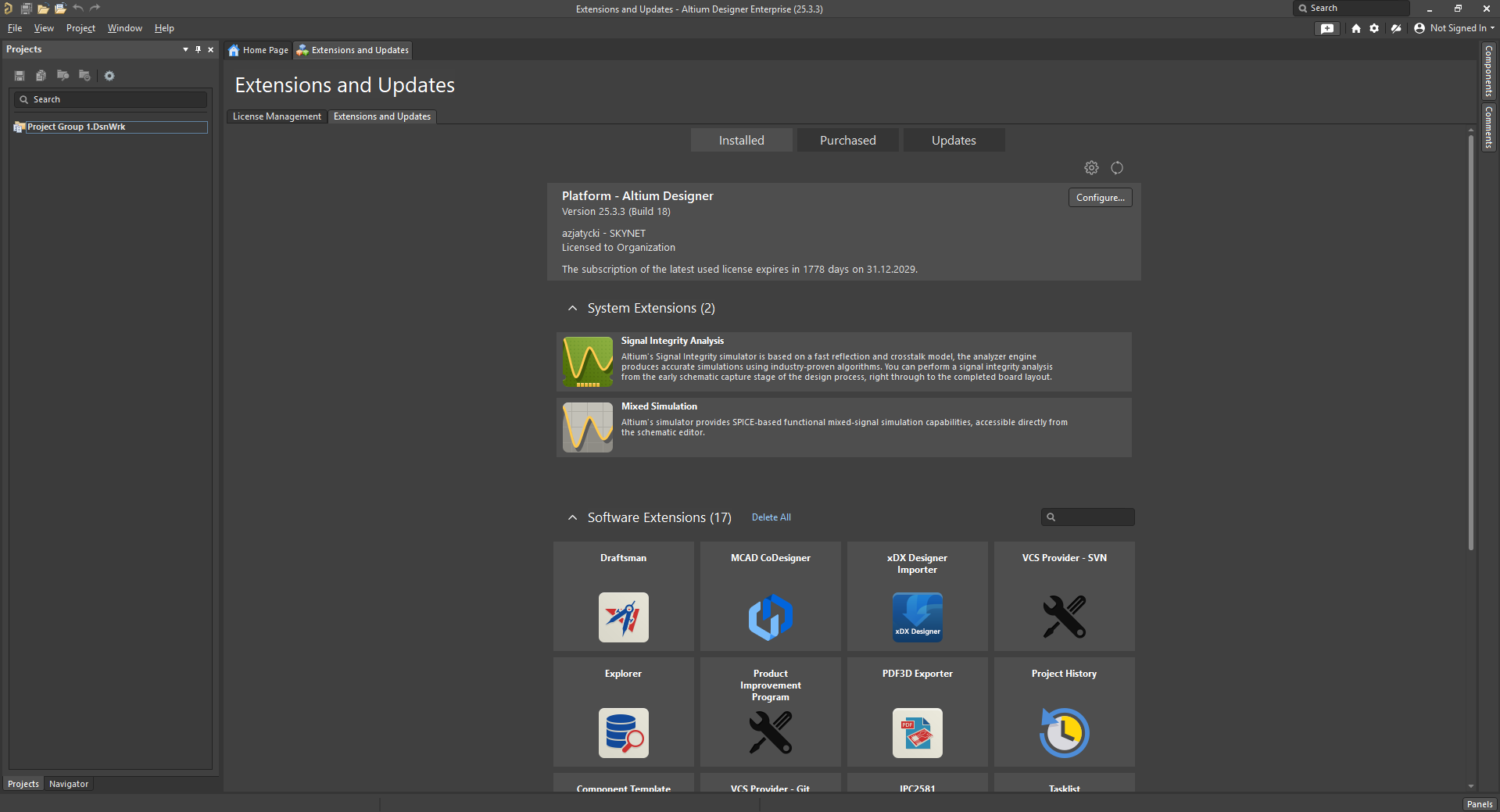
Task: Click the Product Improvement Program tools icon
Action: point(771,733)
